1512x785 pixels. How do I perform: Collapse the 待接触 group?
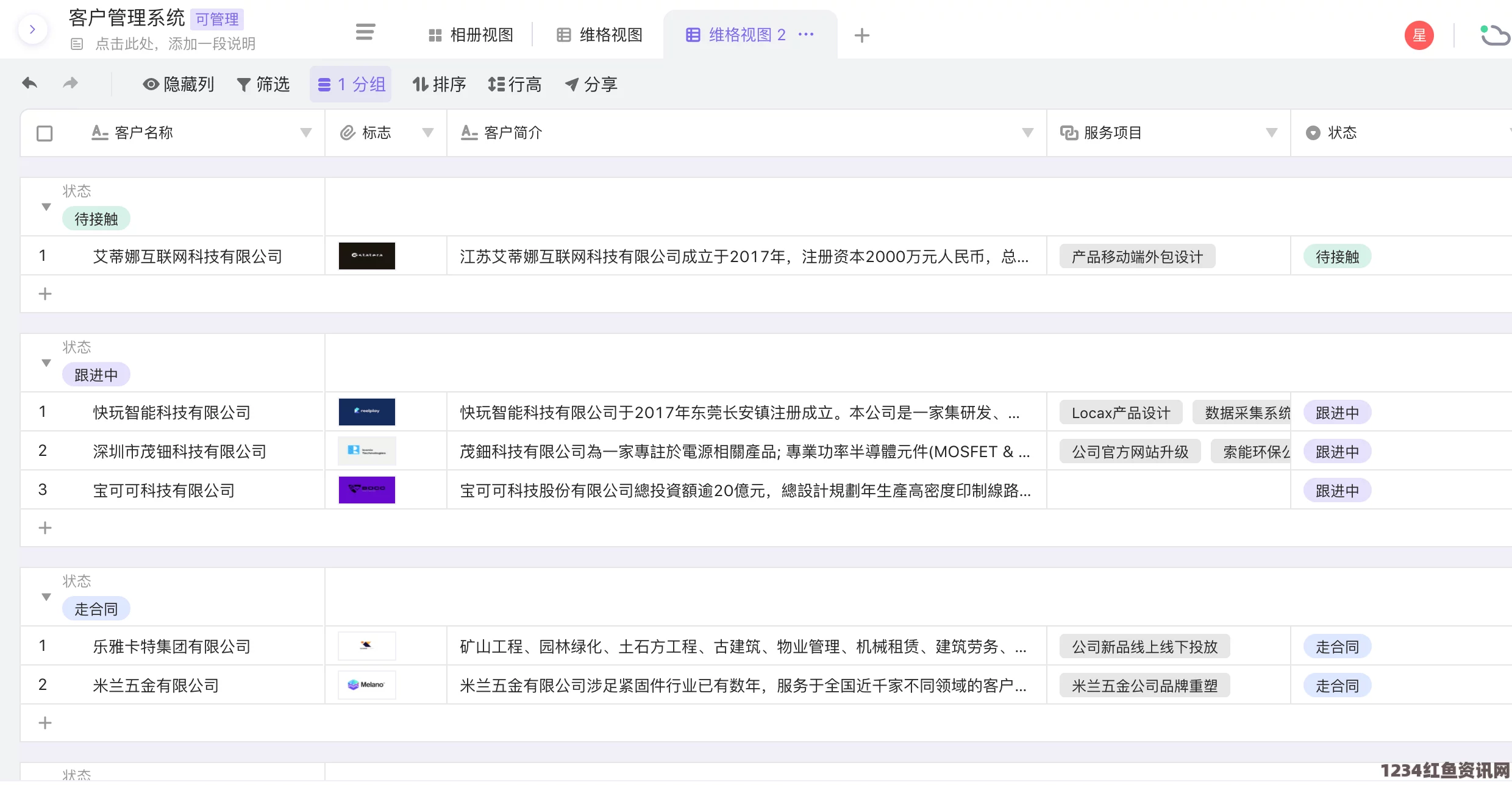coord(46,207)
